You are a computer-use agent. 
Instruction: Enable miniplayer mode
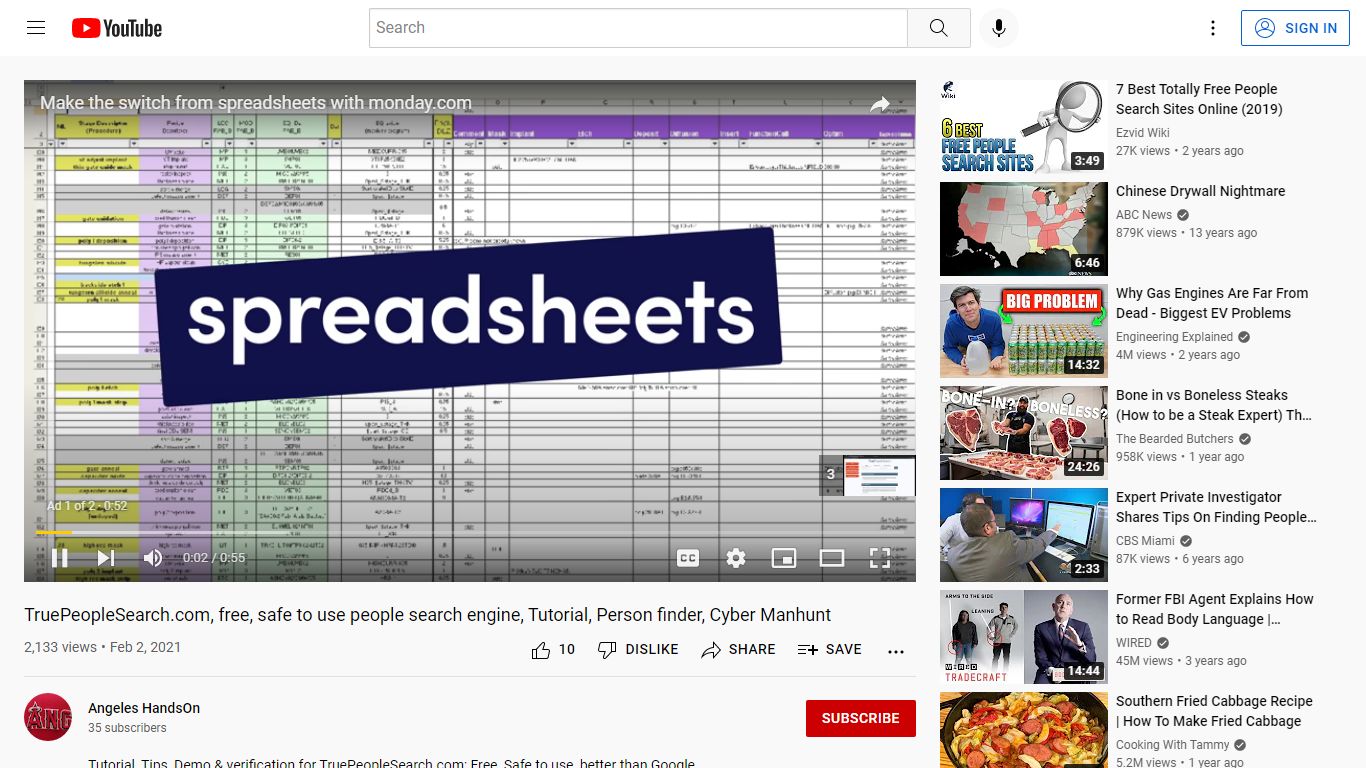coord(784,558)
